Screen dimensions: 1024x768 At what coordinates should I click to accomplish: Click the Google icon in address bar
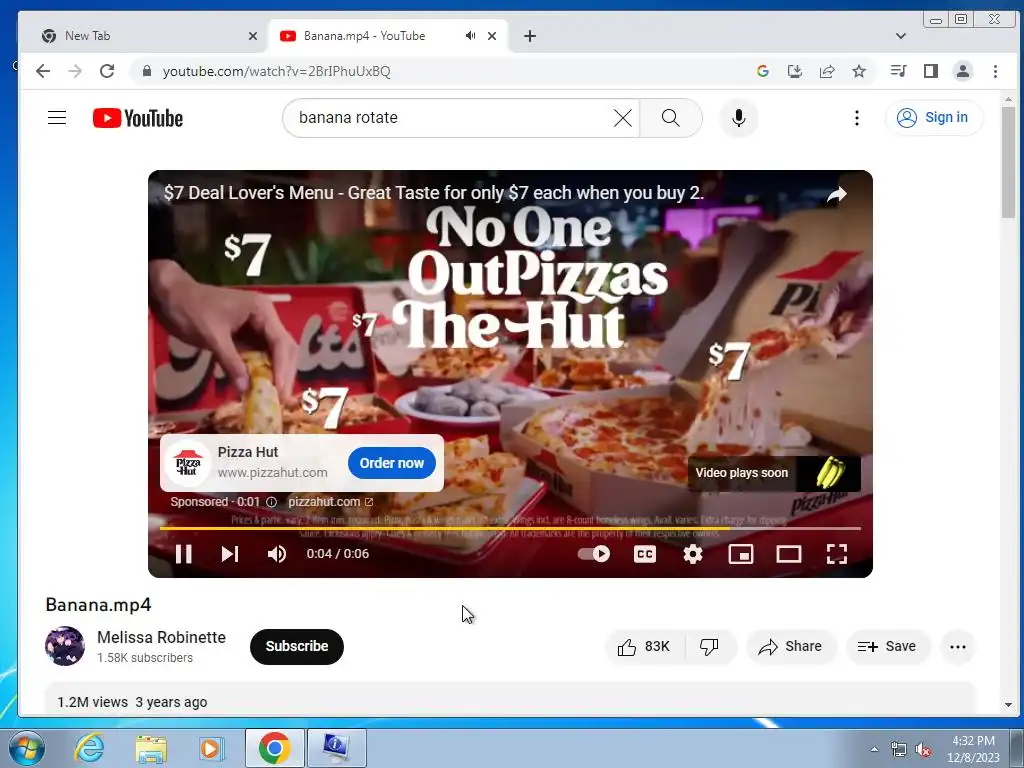point(762,71)
